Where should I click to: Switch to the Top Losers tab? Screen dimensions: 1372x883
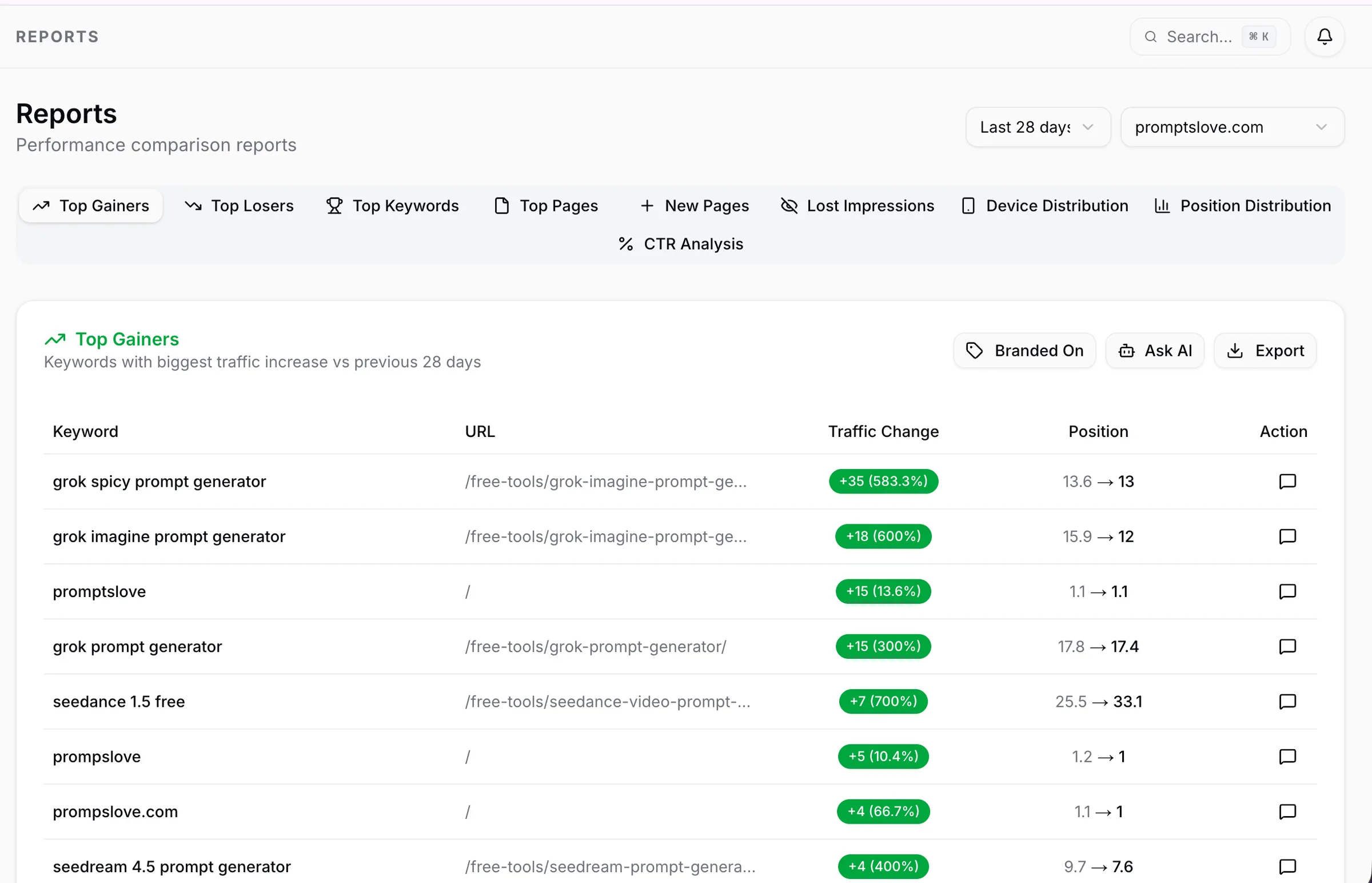[239, 205]
